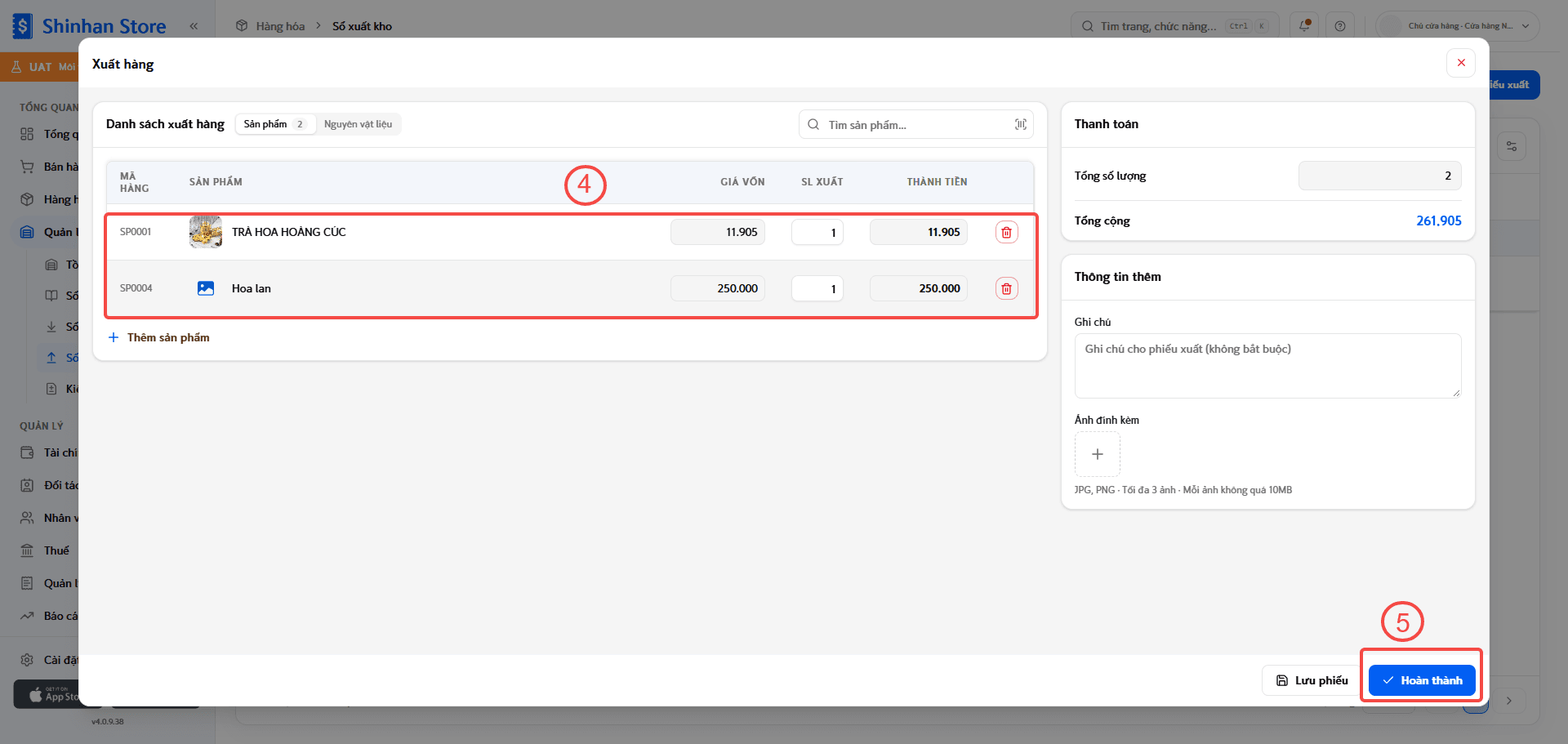Switch to the Nguyên vật liệu tab
Screen dimensions: 1568x744
pos(358,124)
